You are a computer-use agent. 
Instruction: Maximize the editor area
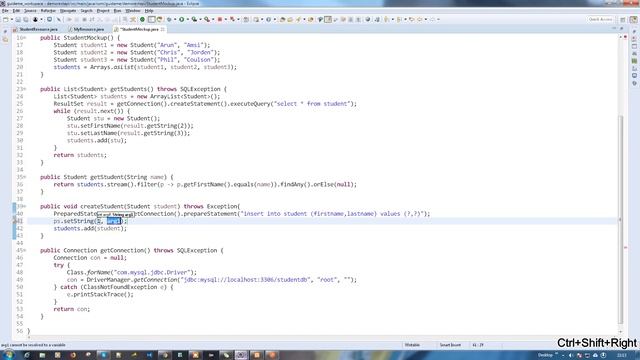coord(621,29)
